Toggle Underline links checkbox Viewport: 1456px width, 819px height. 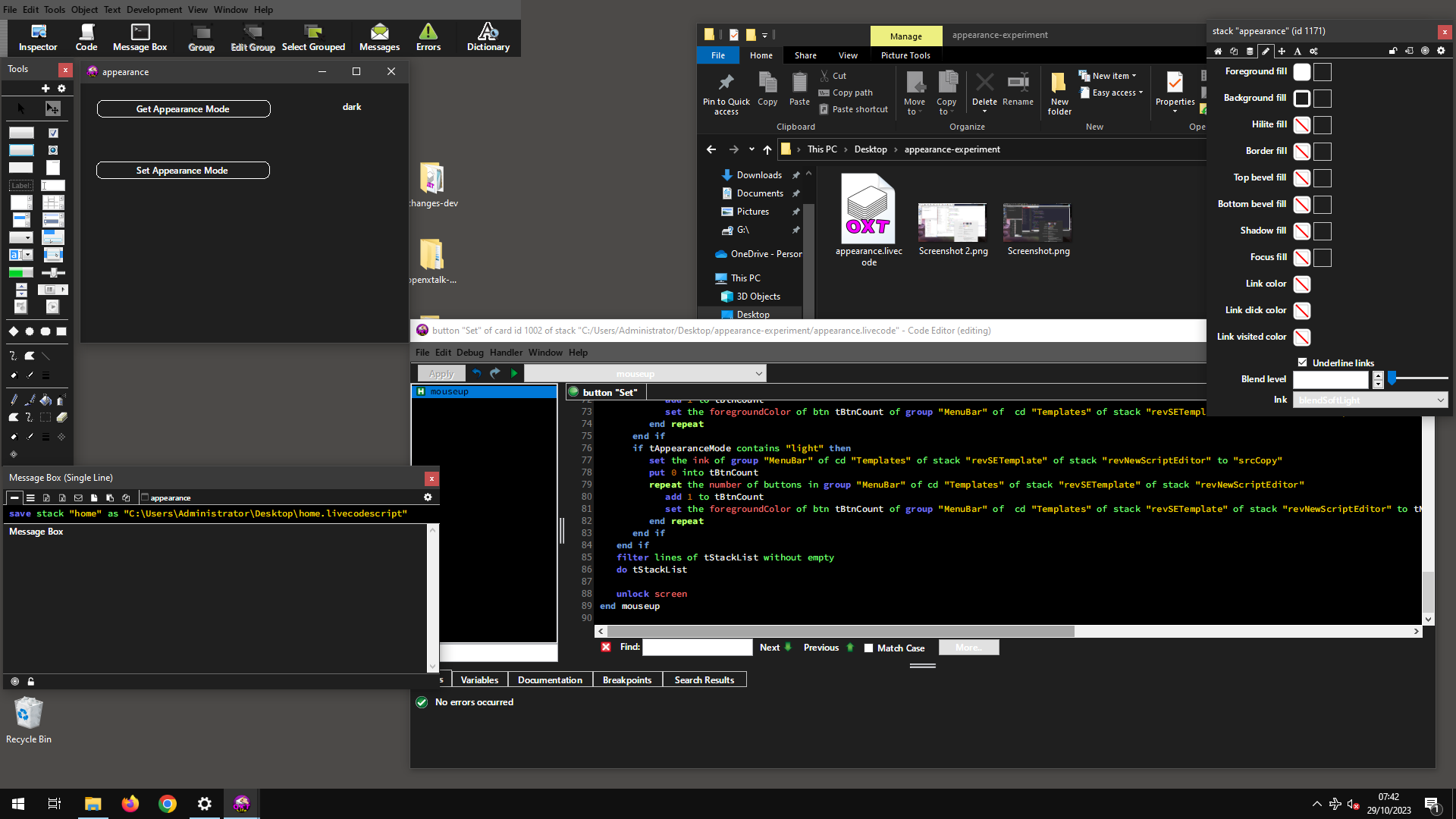point(1303,362)
